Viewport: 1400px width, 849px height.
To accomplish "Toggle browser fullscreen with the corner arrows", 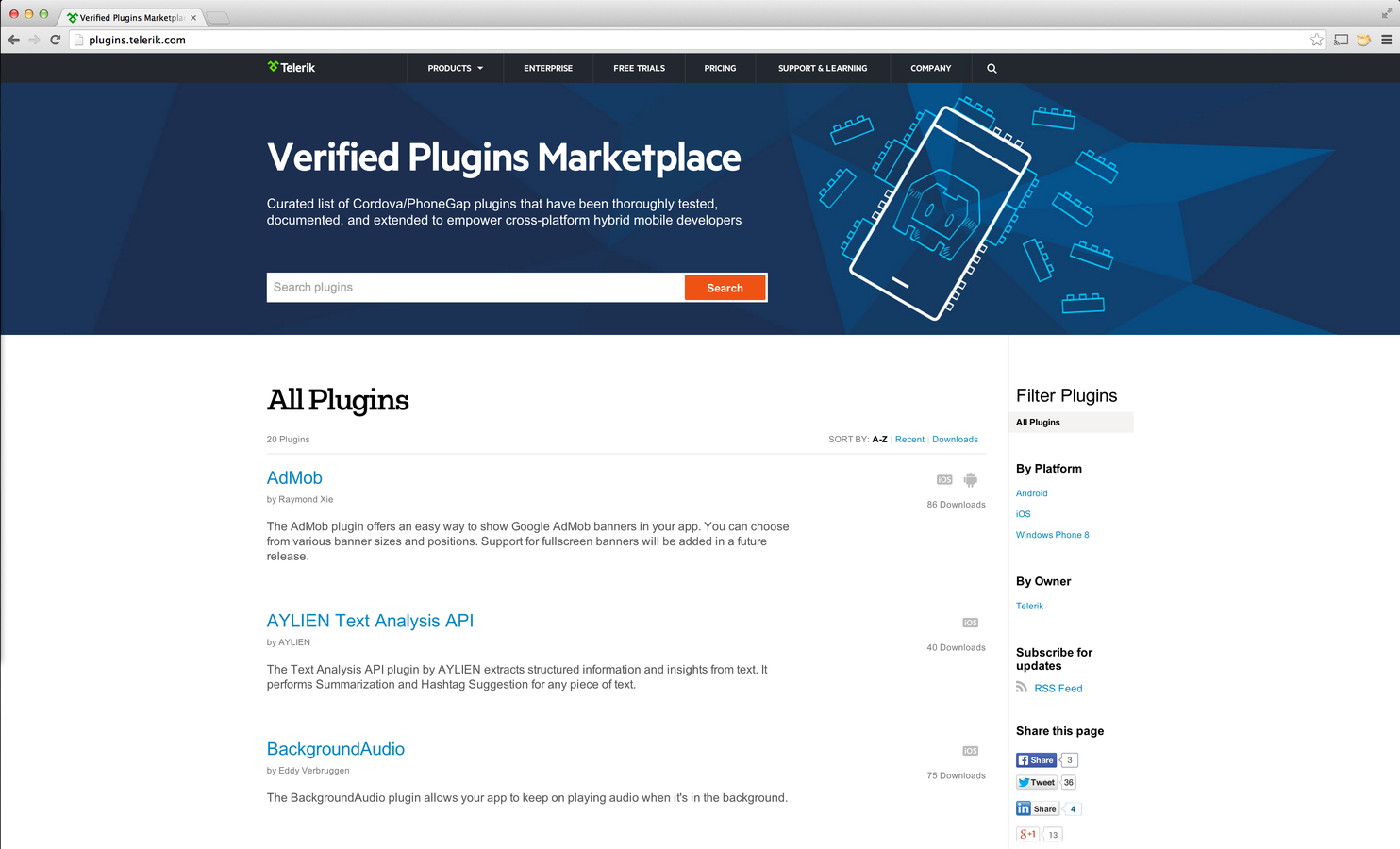I will pos(1387,13).
